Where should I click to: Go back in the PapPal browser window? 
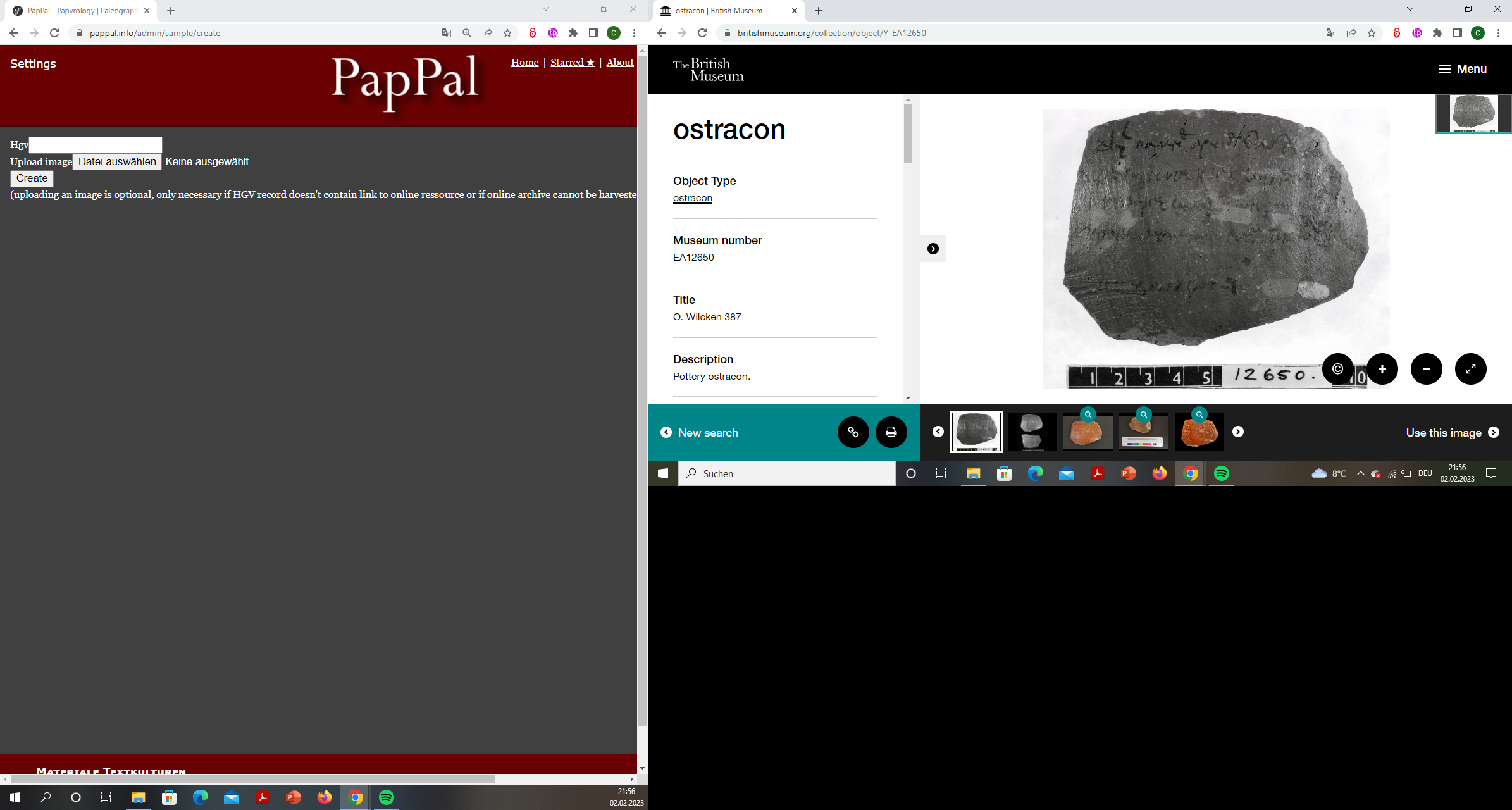click(14, 33)
